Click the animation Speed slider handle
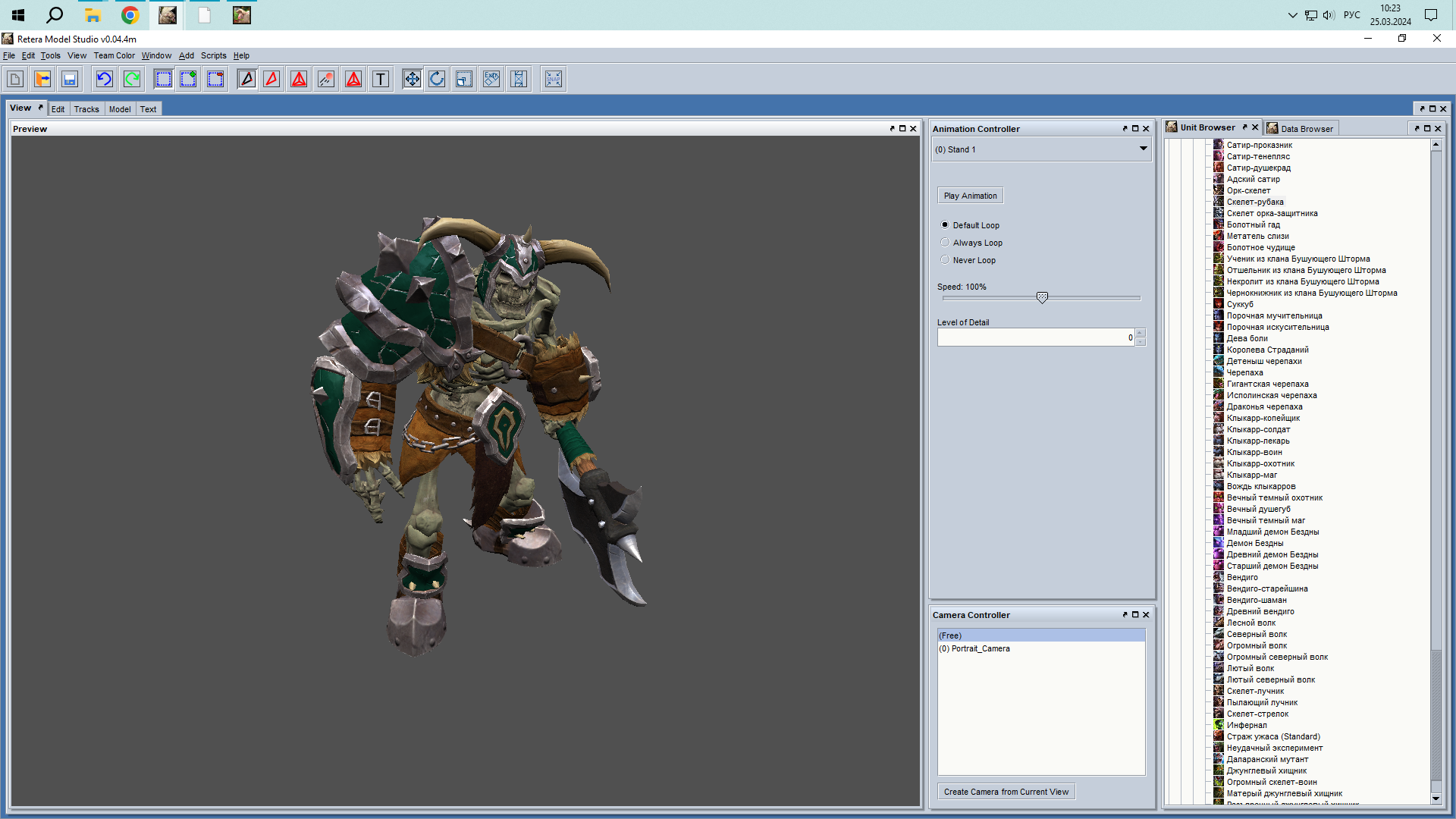 pos(1042,298)
